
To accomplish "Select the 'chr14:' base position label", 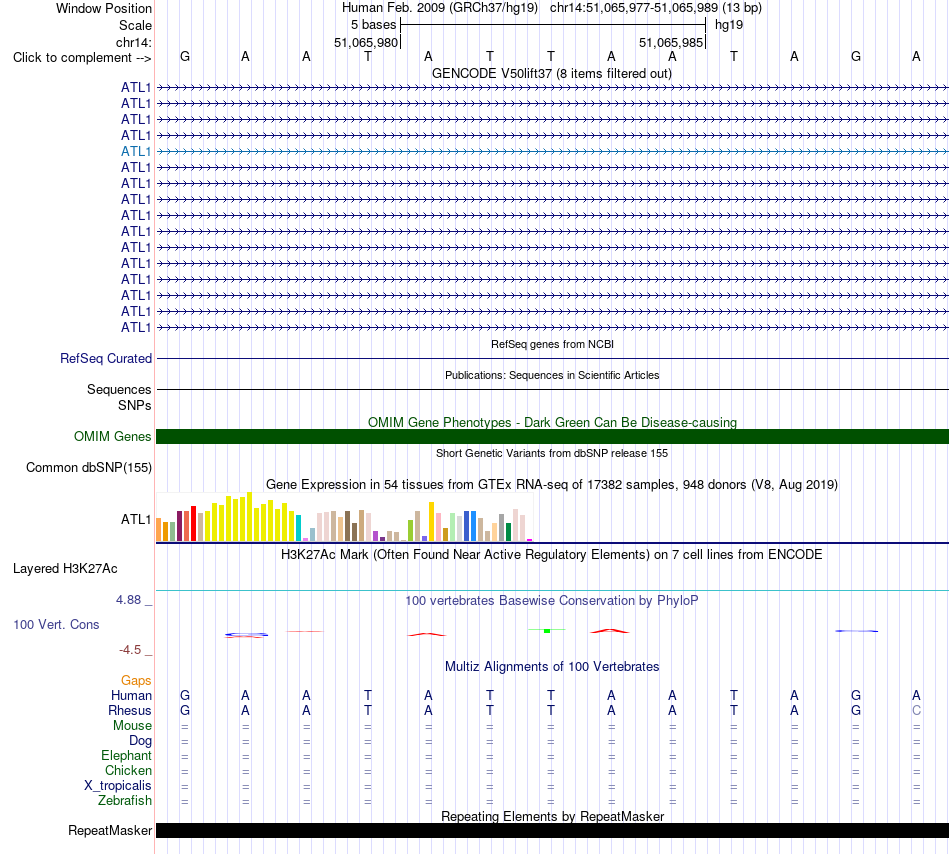I will tap(134, 42).
